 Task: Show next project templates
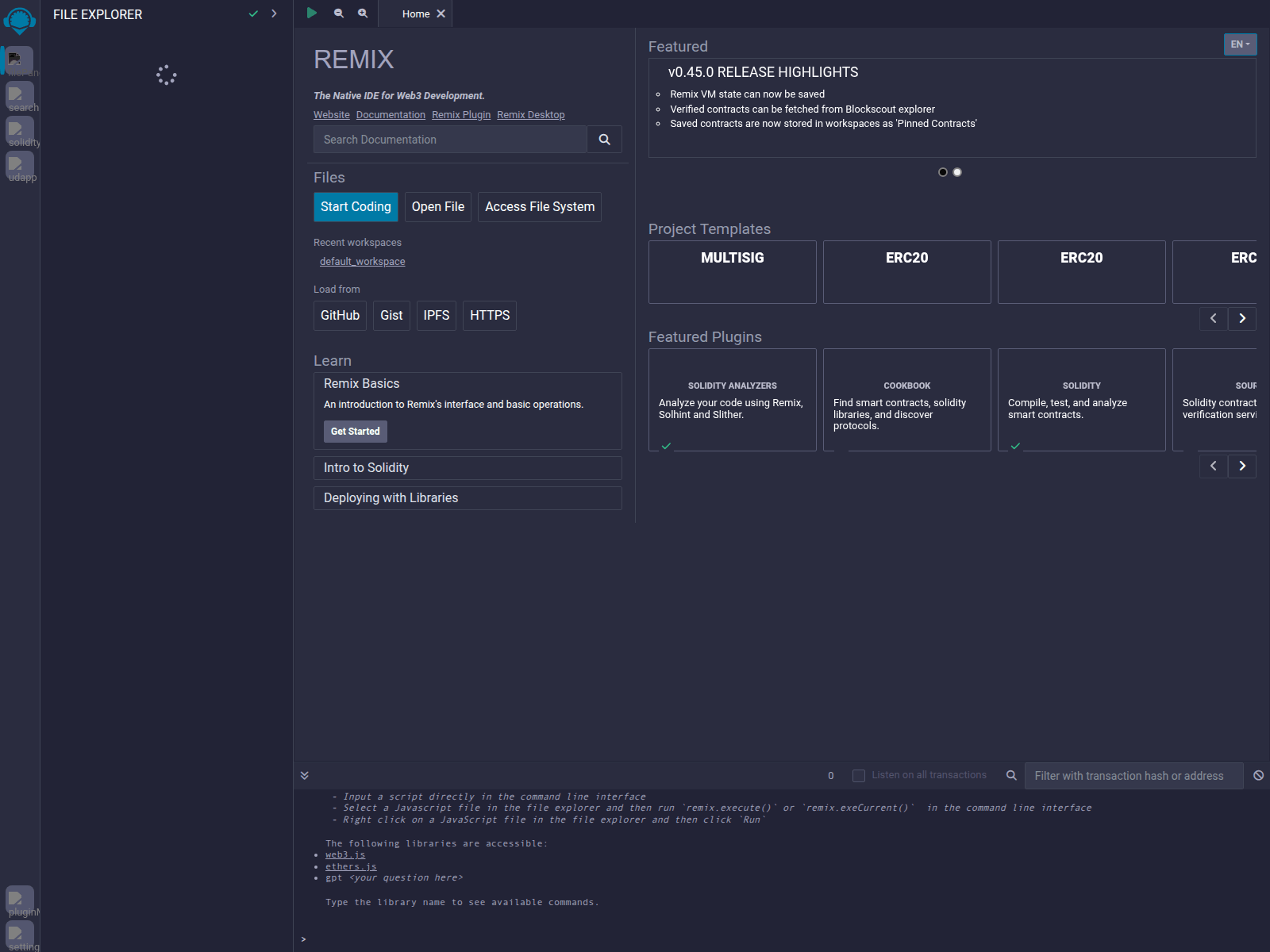point(1242,319)
